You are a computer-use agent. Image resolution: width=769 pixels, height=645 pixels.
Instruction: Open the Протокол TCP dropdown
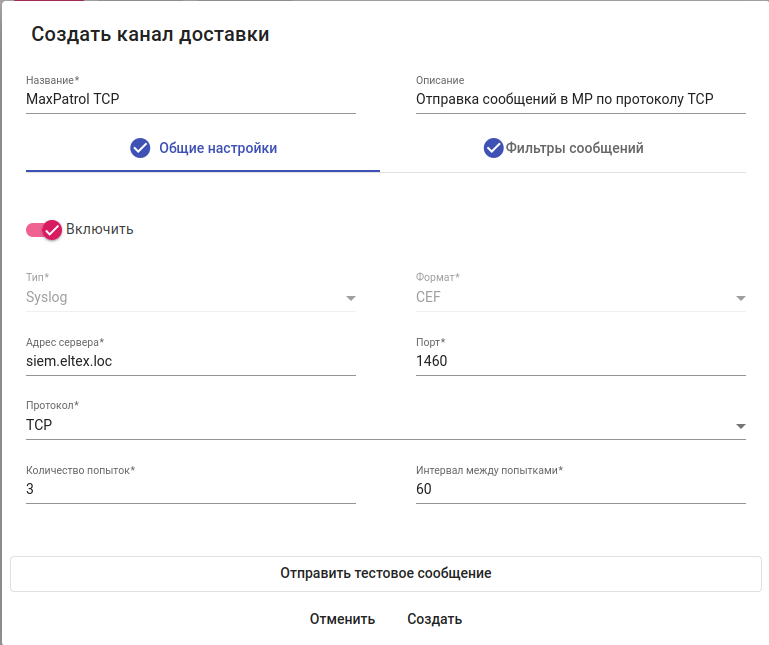pos(740,426)
